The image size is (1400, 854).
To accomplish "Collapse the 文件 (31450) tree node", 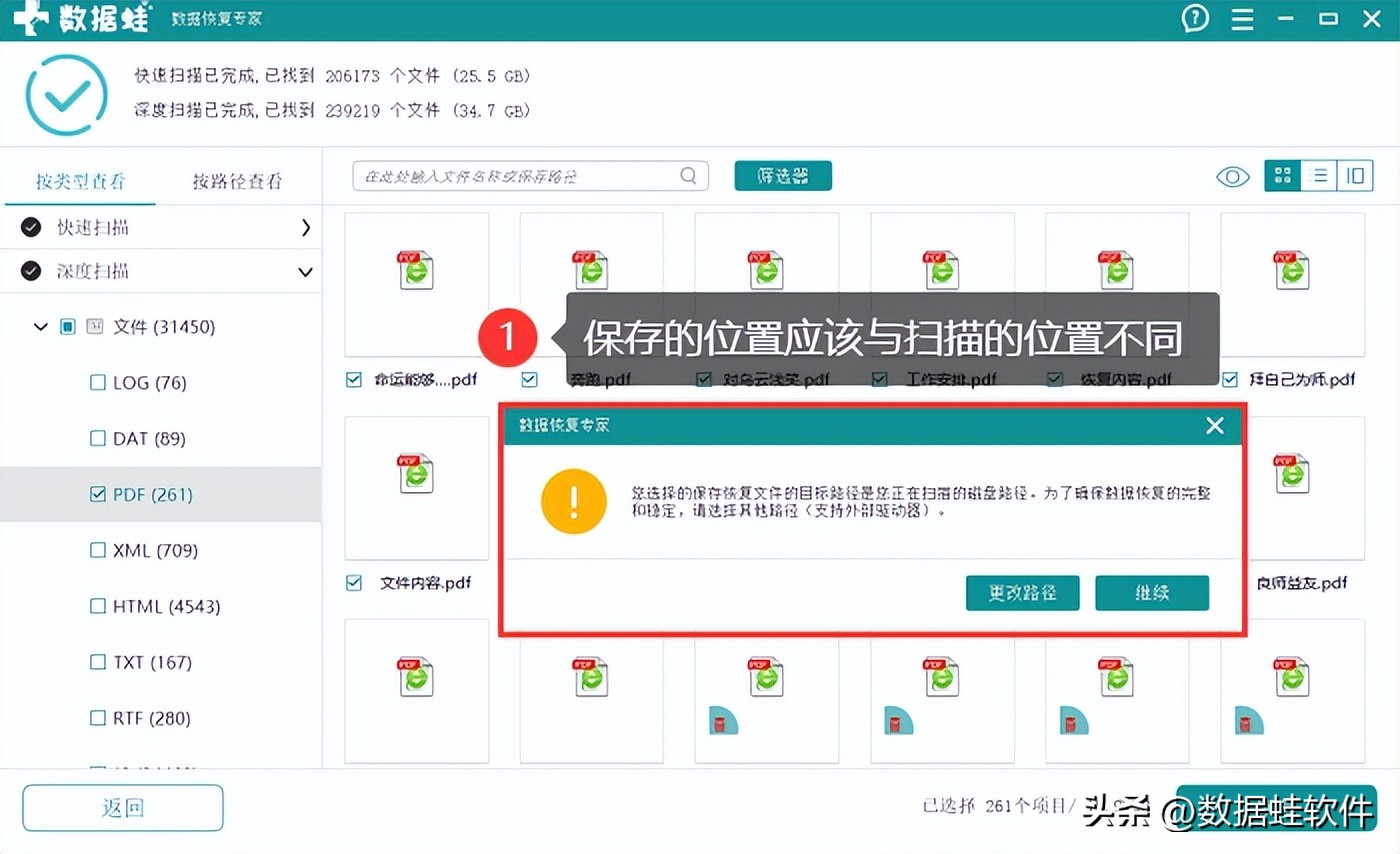I will click(40, 326).
